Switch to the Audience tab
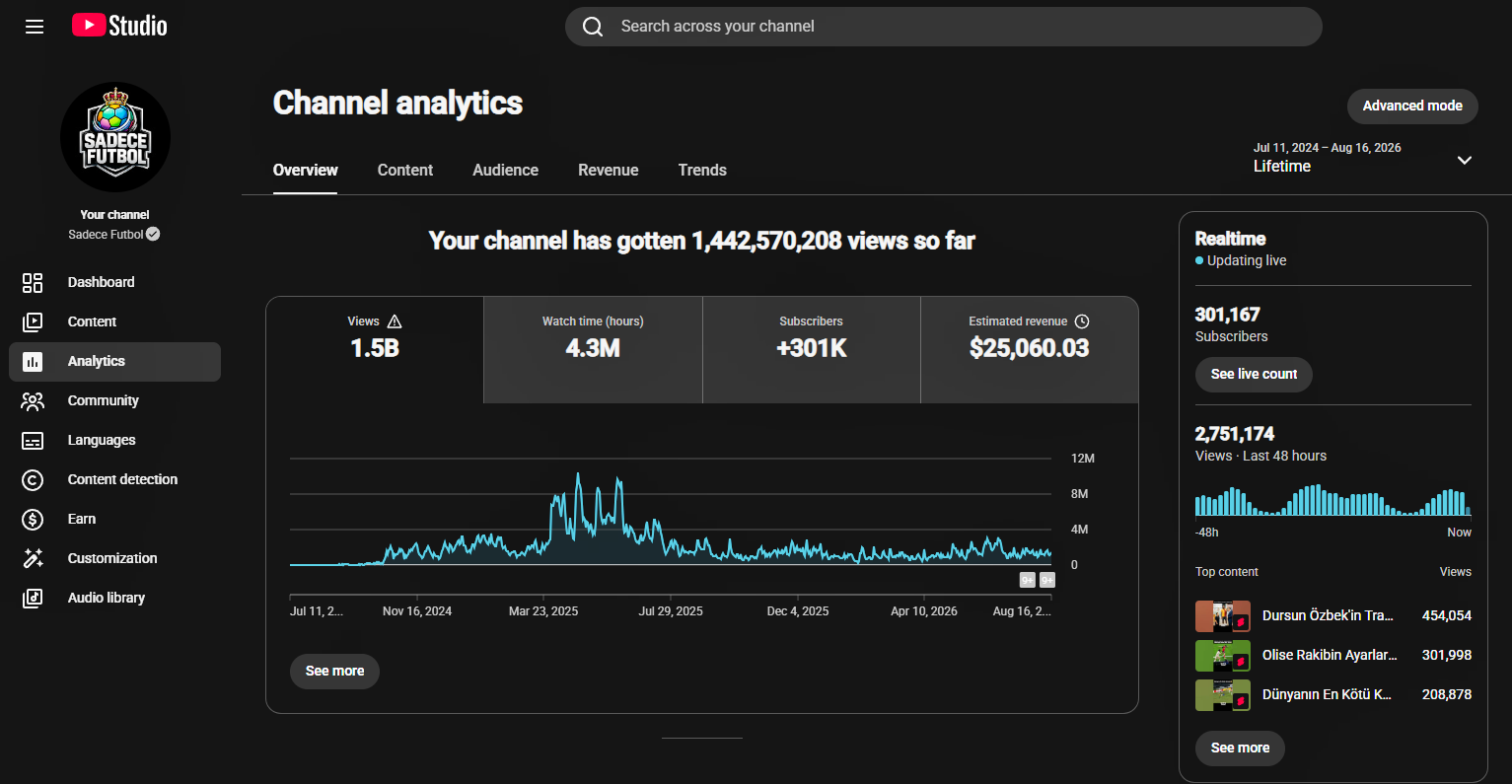 click(x=505, y=170)
